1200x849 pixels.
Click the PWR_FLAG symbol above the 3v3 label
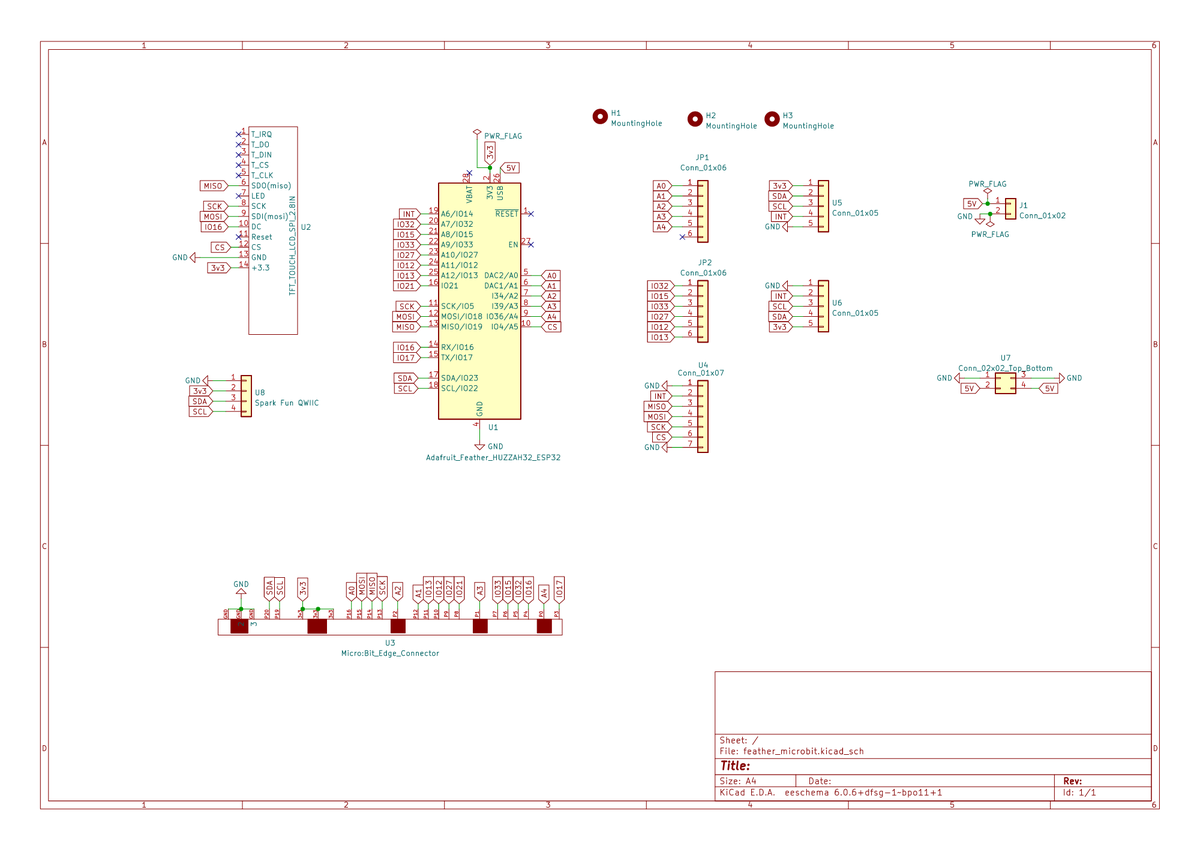[477, 134]
